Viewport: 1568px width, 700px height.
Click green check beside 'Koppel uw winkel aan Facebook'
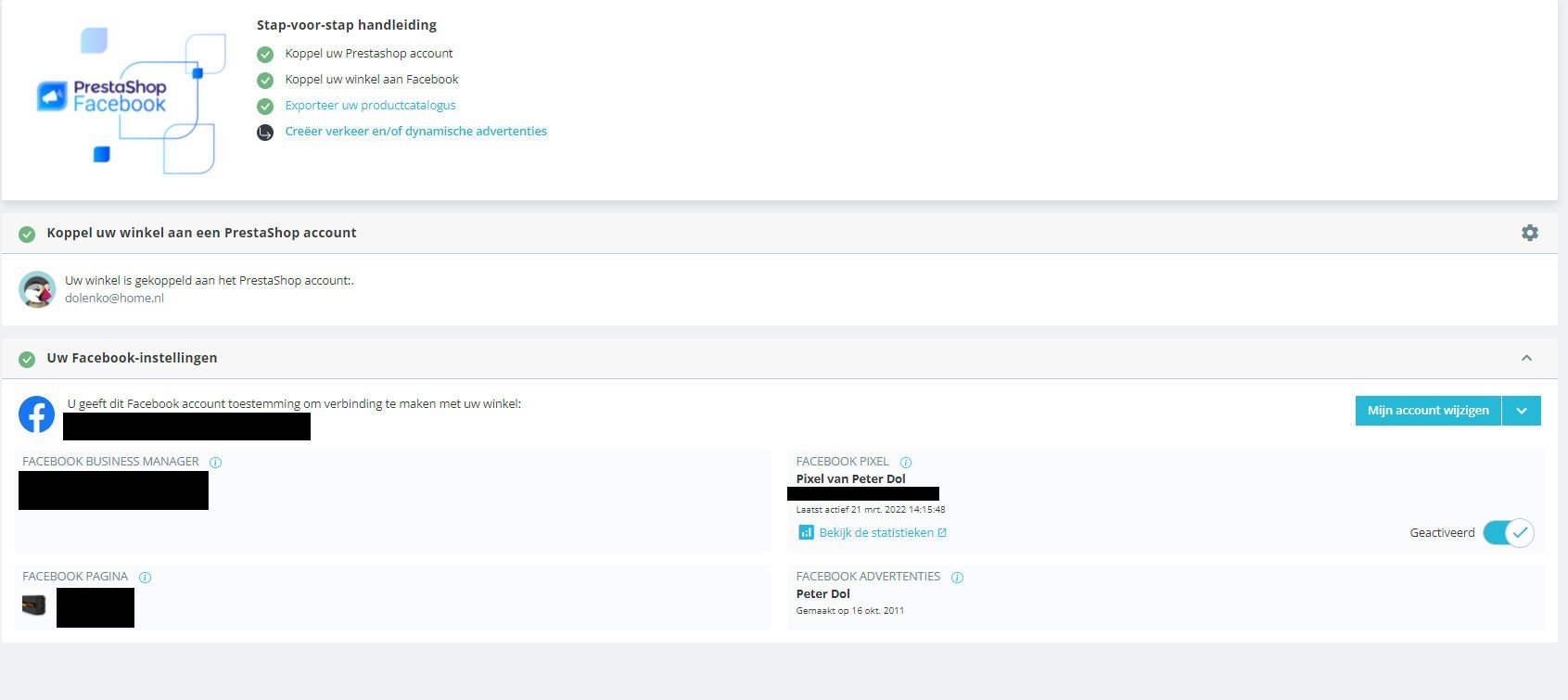(x=265, y=80)
